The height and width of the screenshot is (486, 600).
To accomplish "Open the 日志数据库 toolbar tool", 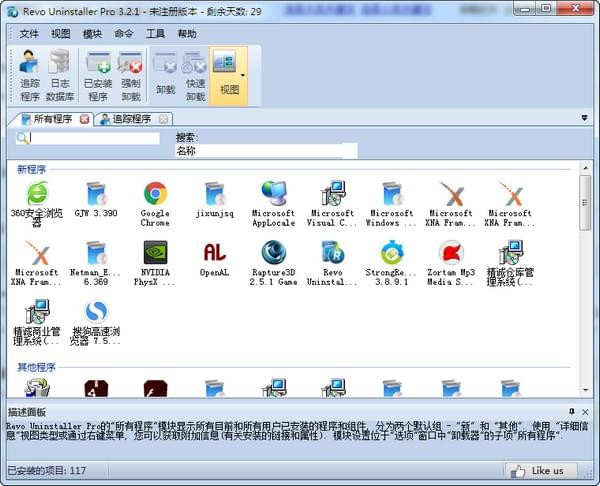I will tap(60, 76).
